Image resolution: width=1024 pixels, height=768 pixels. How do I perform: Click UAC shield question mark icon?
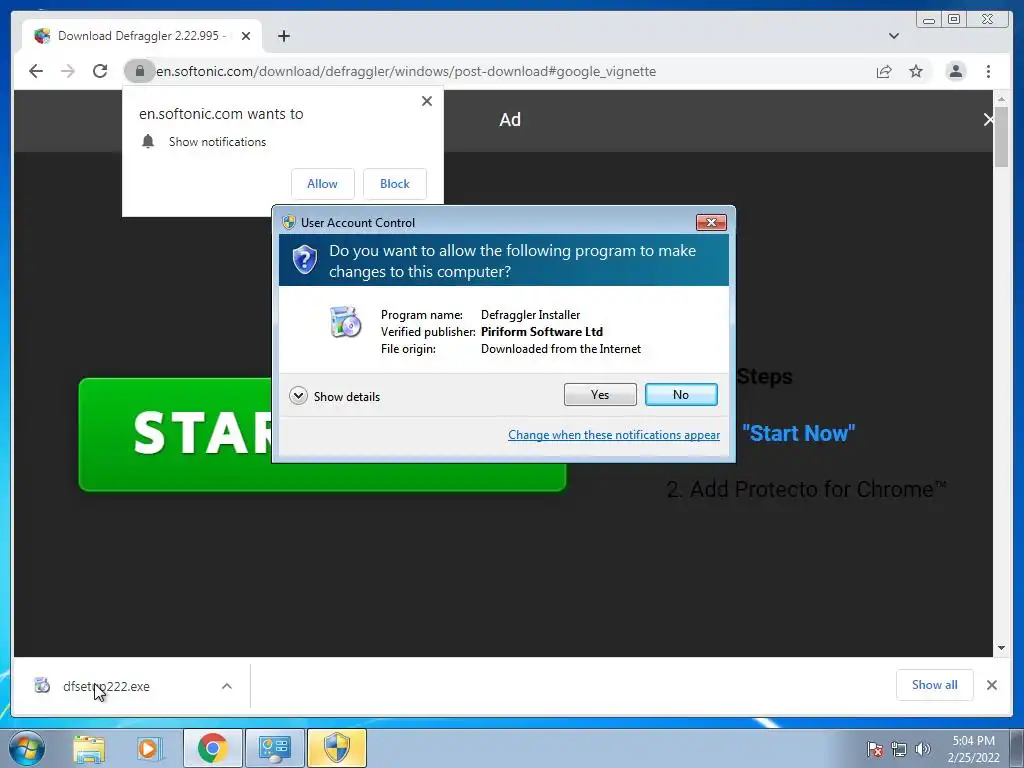click(304, 260)
